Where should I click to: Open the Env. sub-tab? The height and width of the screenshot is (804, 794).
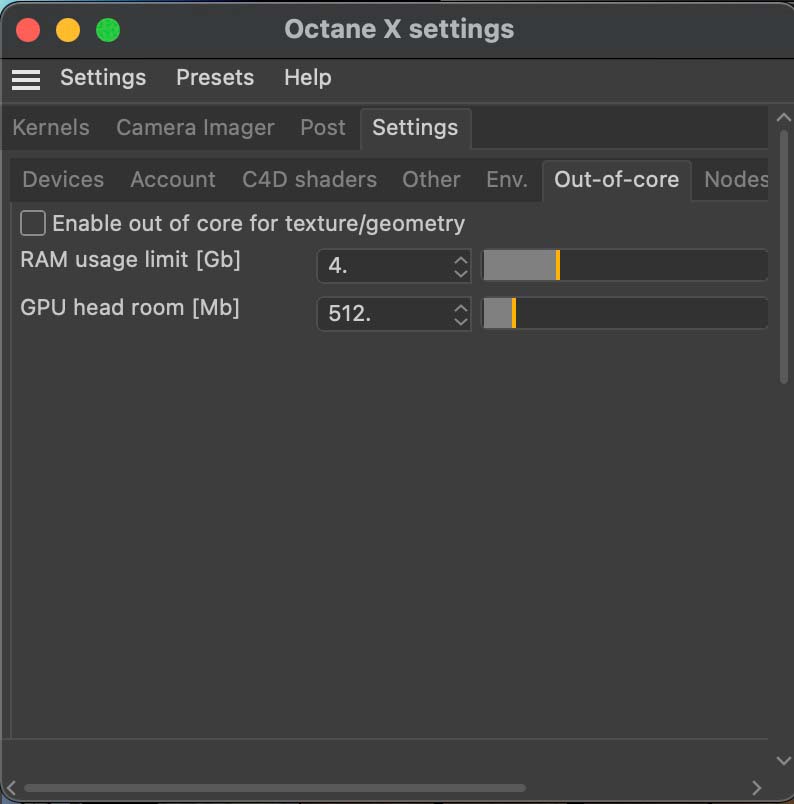click(x=507, y=179)
